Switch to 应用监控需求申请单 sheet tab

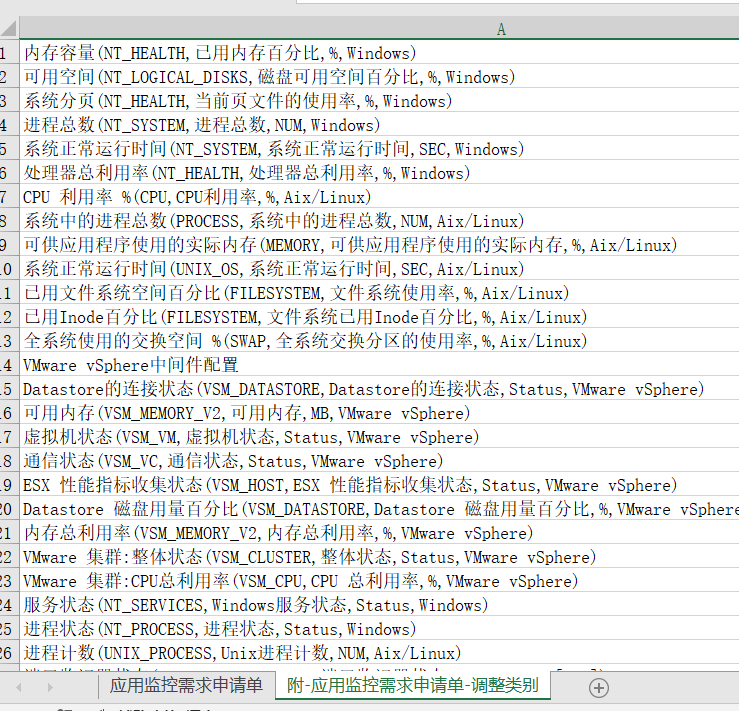[187, 686]
